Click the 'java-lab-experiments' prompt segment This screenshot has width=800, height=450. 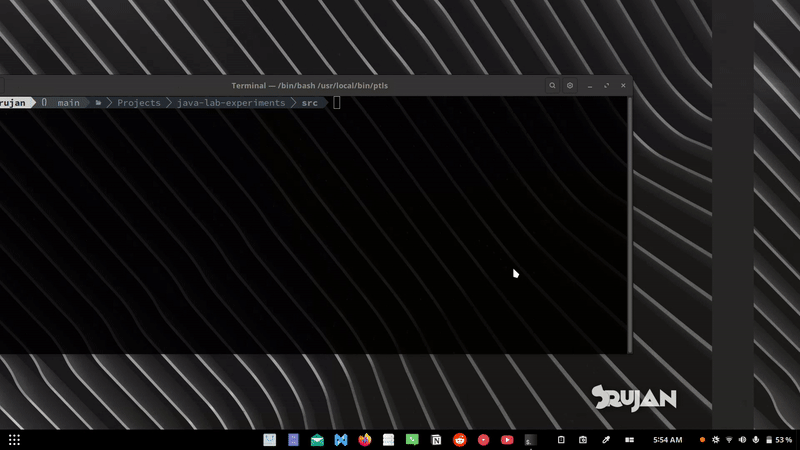[x=231, y=103]
